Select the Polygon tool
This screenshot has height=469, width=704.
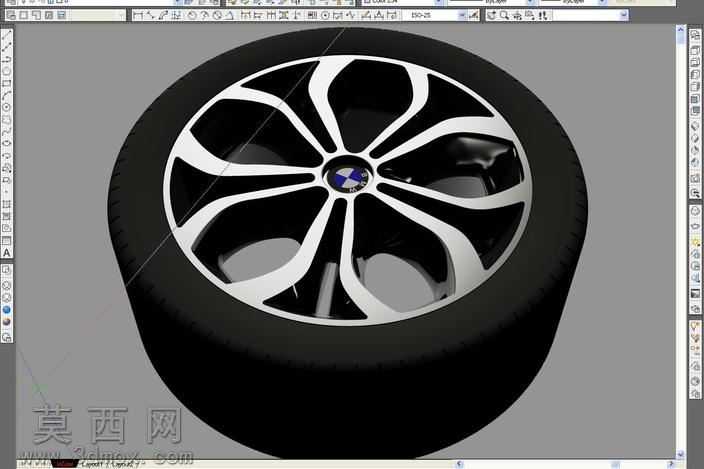tap(7, 71)
